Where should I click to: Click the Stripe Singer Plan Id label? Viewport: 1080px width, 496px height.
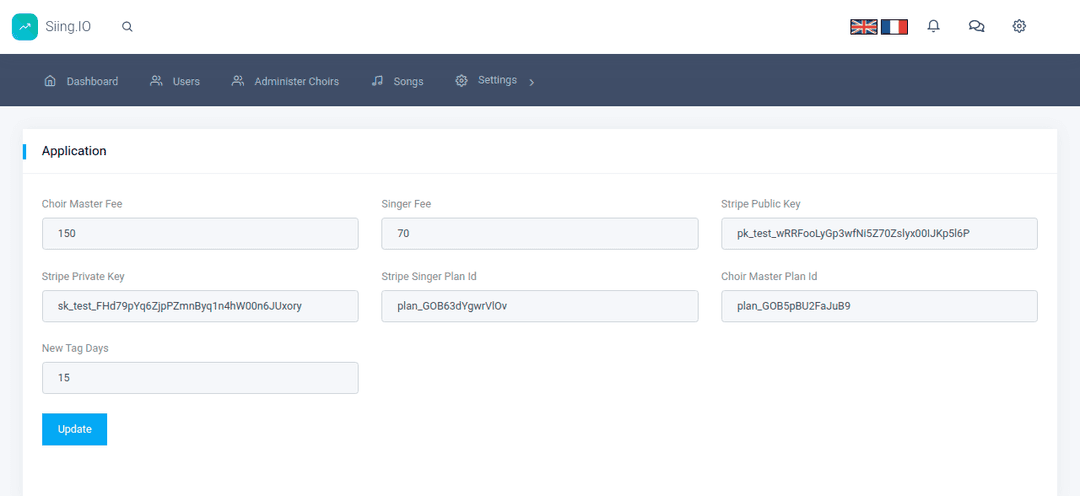click(x=429, y=276)
